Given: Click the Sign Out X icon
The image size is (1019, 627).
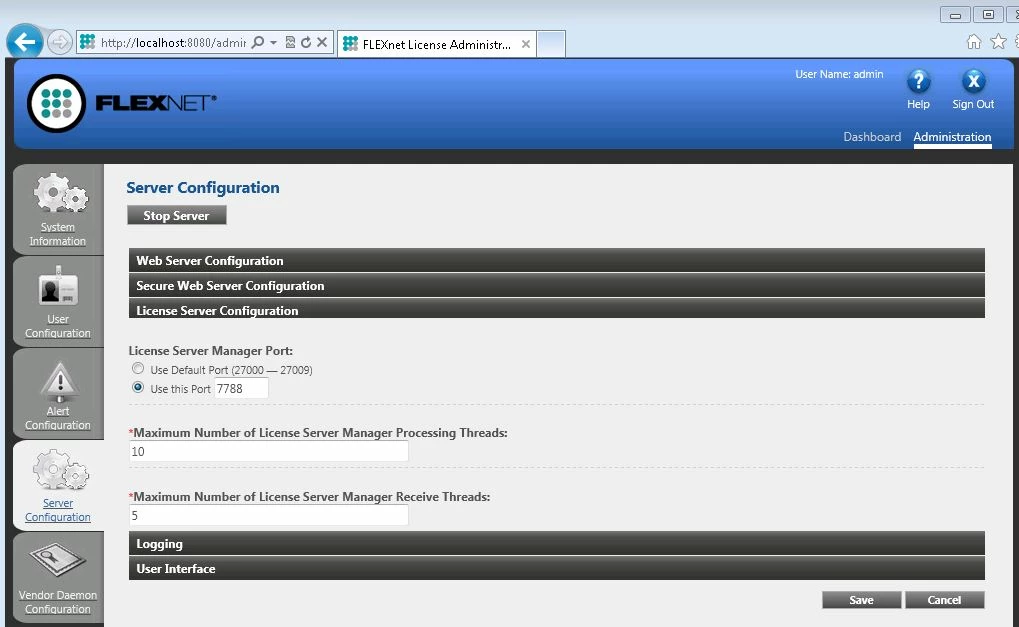Looking at the screenshot, I should click(x=973, y=82).
